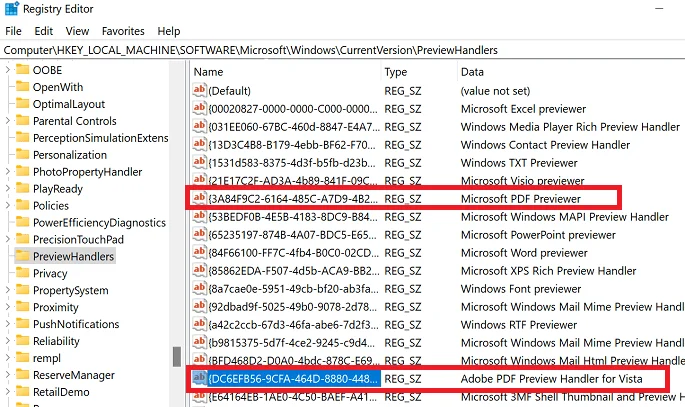This screenshot has height=407, width=685.
Task: Click the 'Microsoft Word previewer' data cell
Action: pos(524,253)
